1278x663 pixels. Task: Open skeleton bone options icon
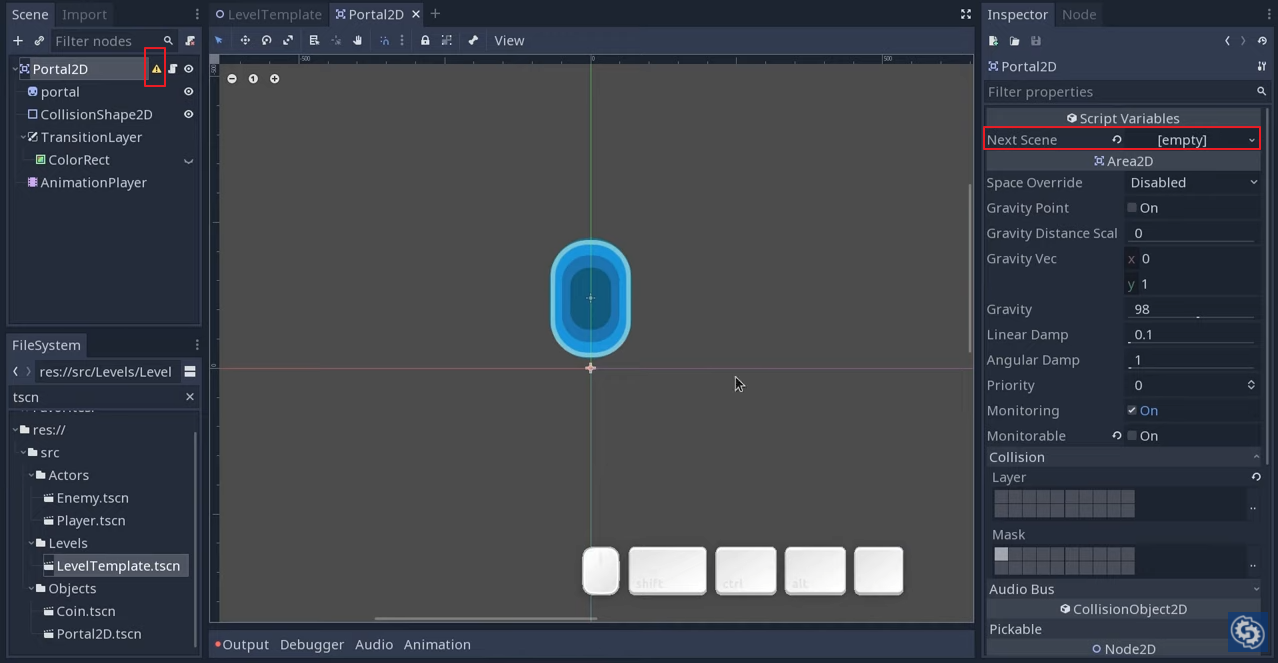click(x=473, y=41)
